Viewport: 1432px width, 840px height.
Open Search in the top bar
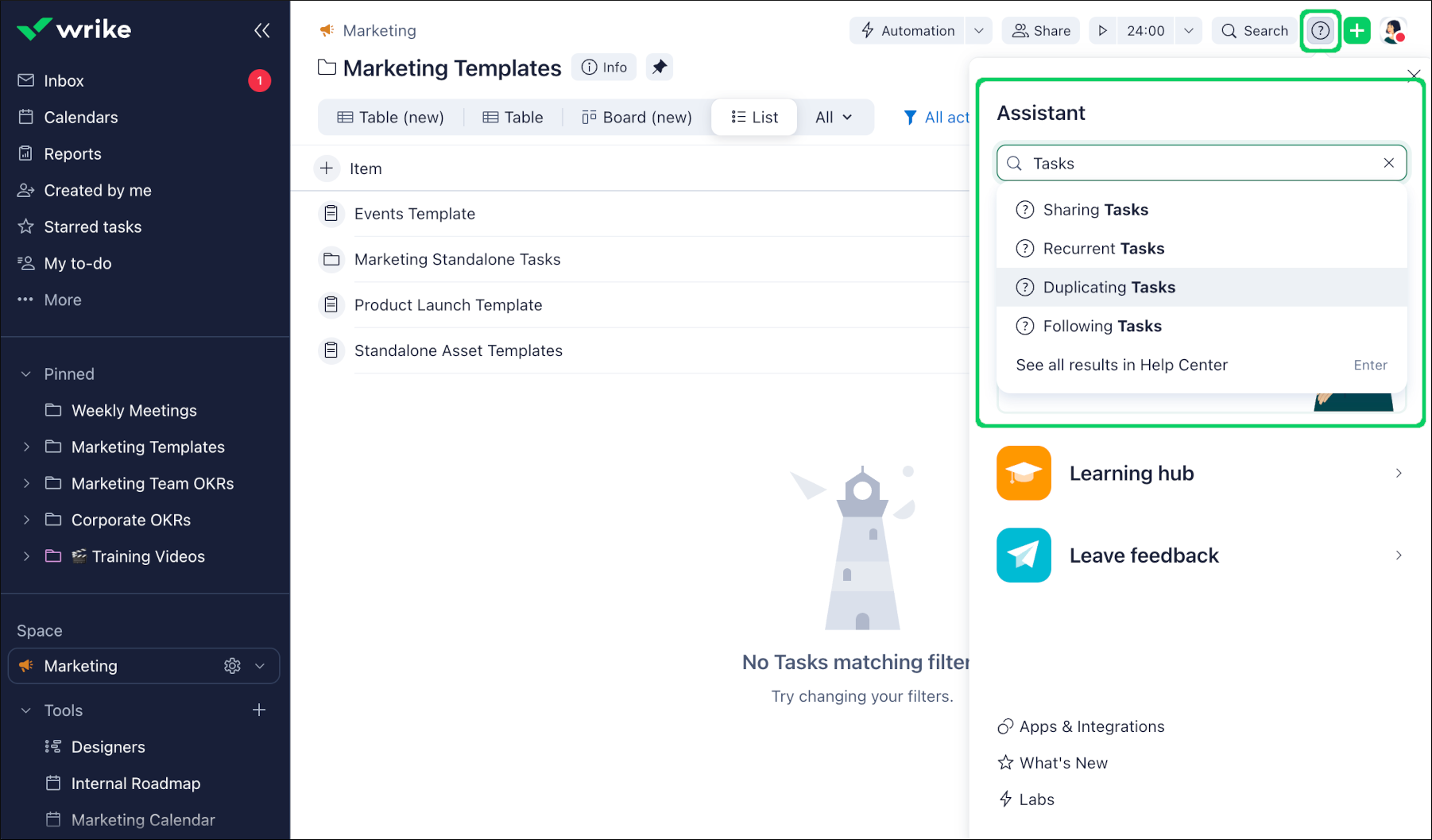click(x=1255, y=31)
